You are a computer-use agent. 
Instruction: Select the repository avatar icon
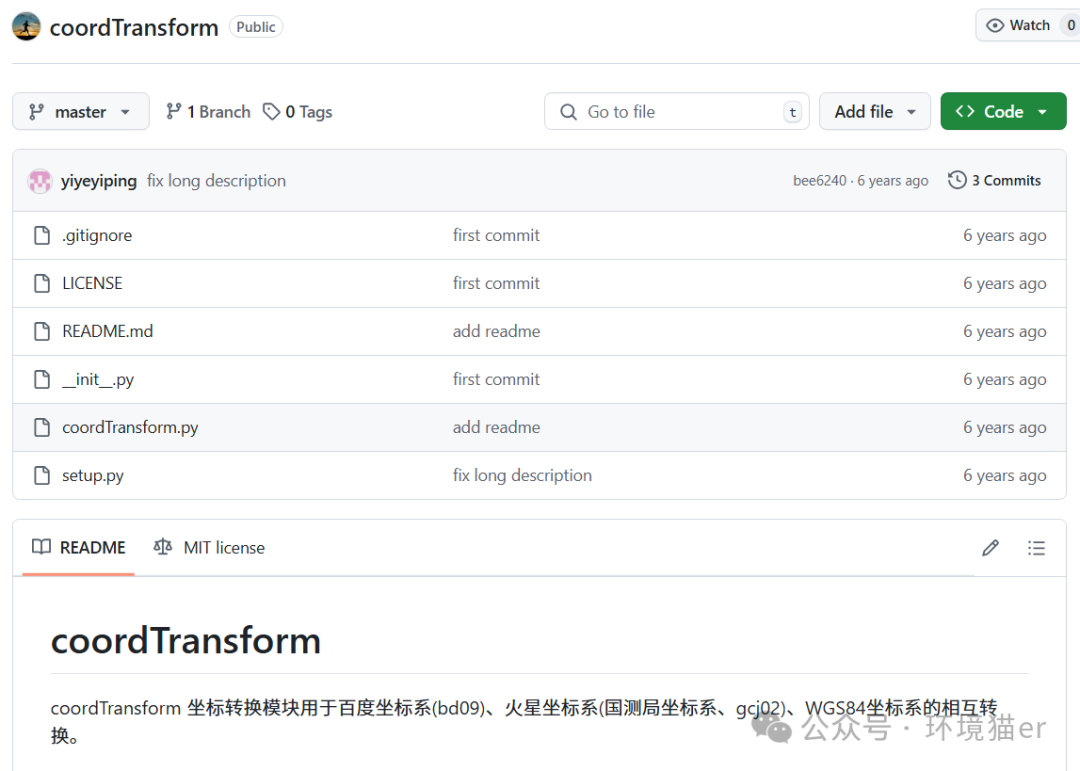point(25,26)
